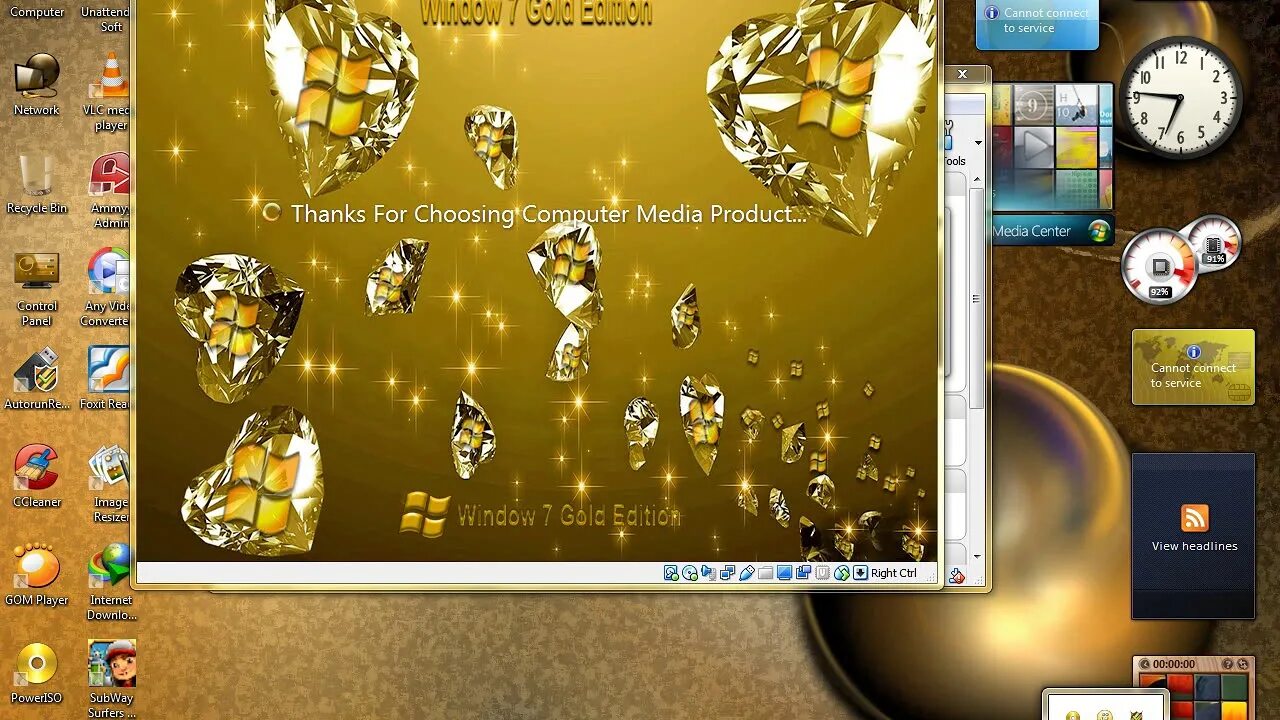Viewport: 1280px width, 720px height.
Task: Click the audio status icon in VM bar
Action: click(x=709, y=573)
